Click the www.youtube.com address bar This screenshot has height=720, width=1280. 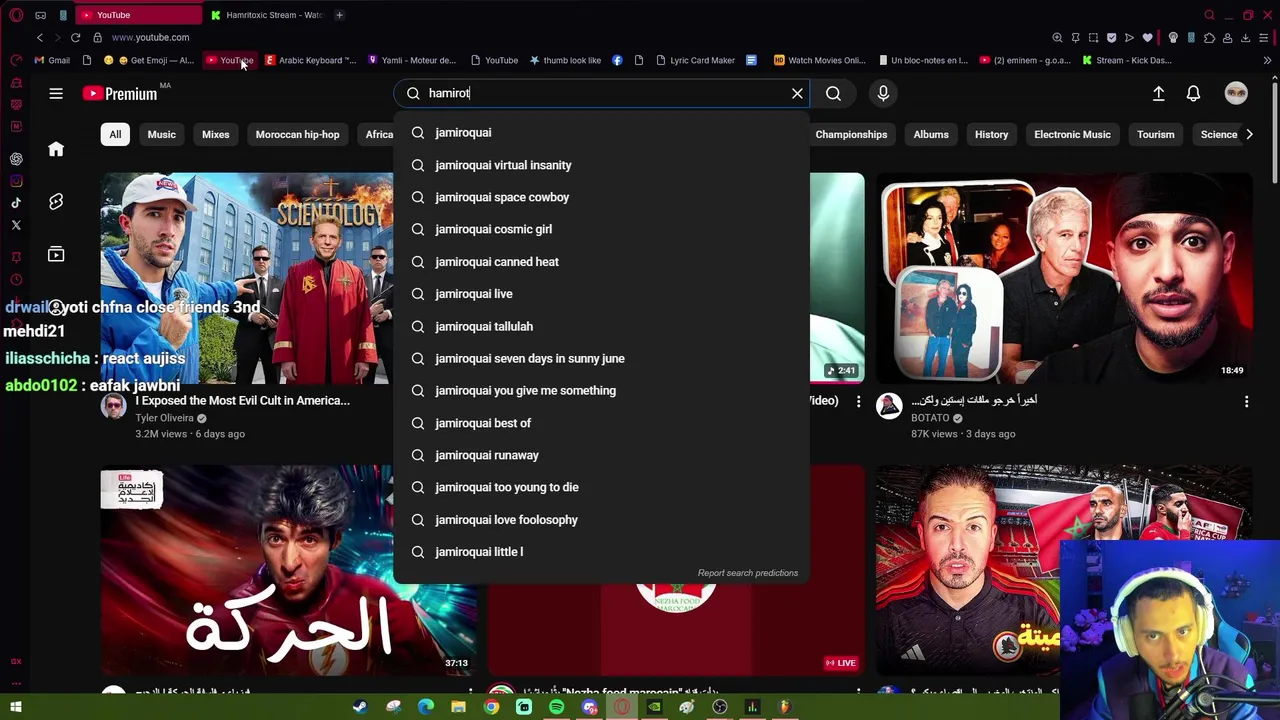pyautogui.click(x=150, y=37)
